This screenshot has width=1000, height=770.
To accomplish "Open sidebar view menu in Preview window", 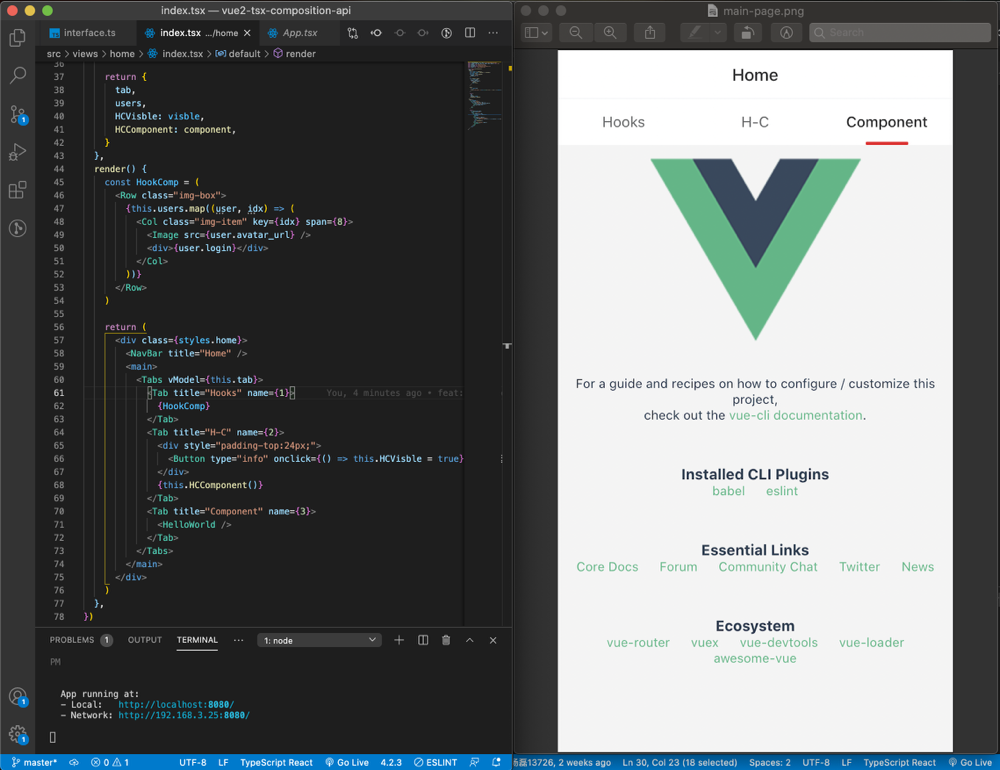I will [x=536, y=33].
